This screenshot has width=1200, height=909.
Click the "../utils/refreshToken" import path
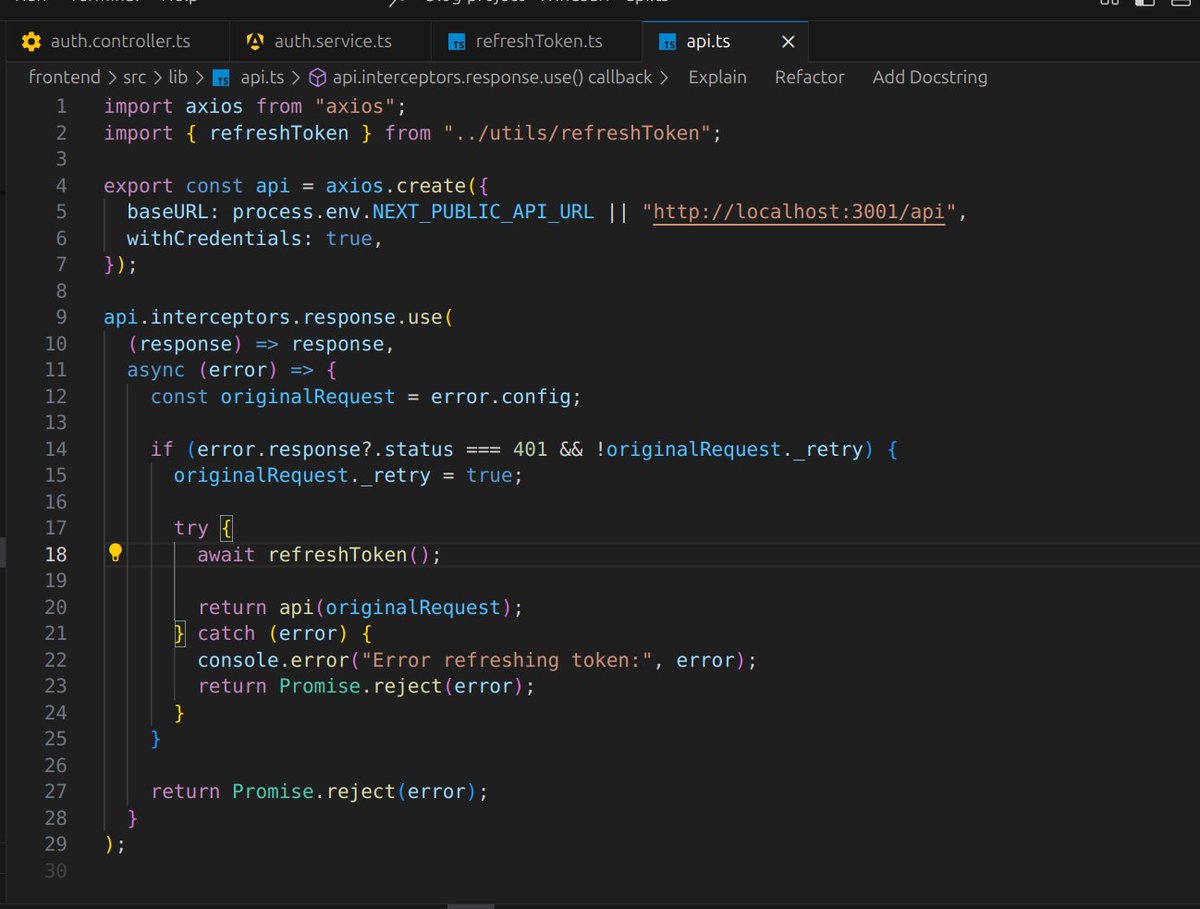(x=578, y=133)
